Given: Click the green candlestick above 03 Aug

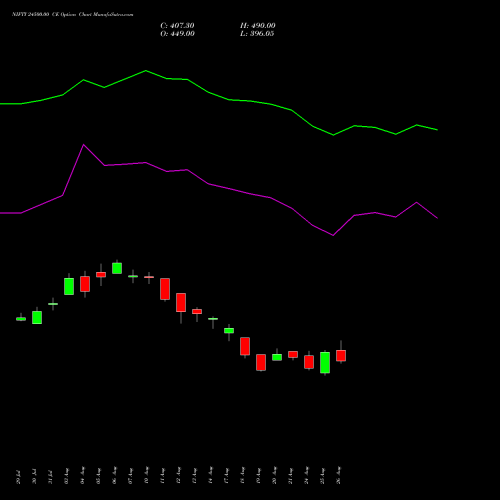Looking at the screenshot, I should (x=69, y=286).
